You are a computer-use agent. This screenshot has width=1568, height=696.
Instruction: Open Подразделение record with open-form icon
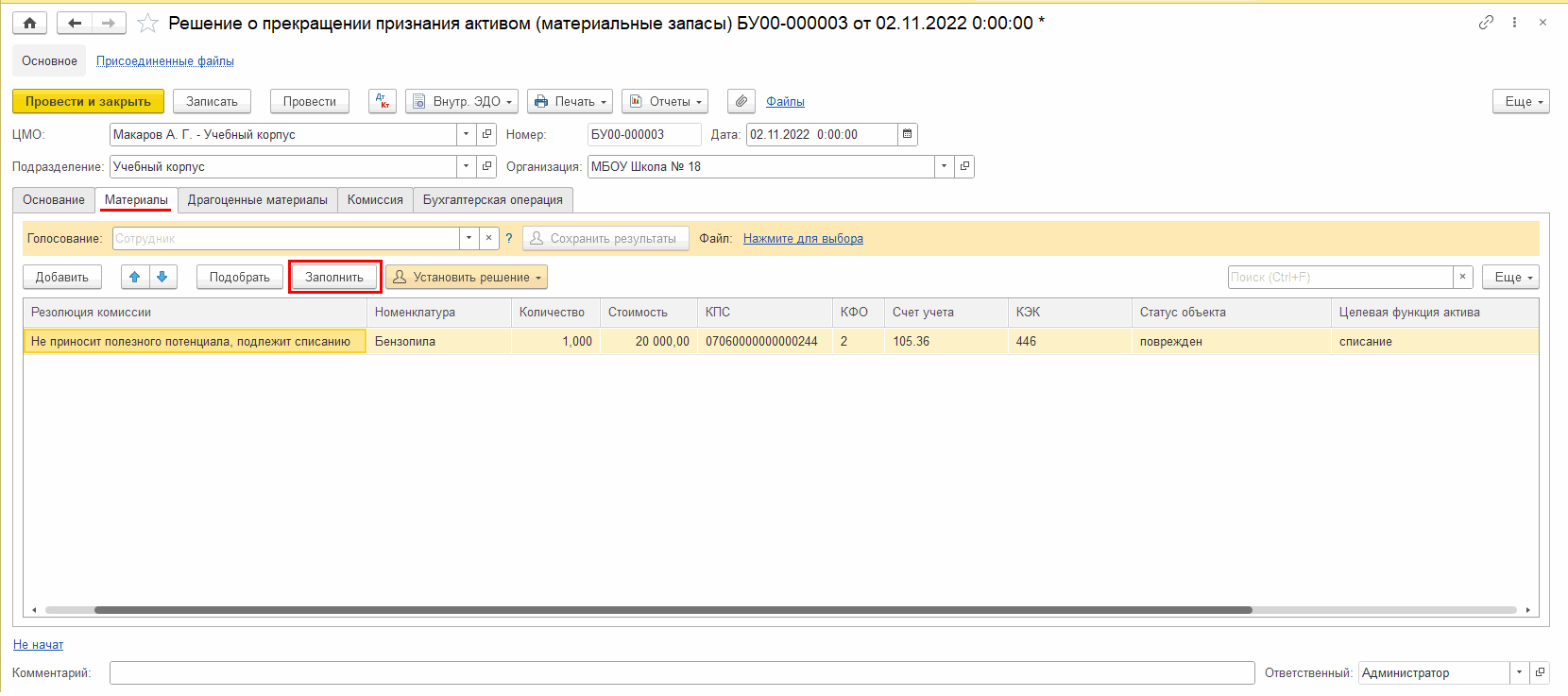pyautogui.click(x=486, y=166)
